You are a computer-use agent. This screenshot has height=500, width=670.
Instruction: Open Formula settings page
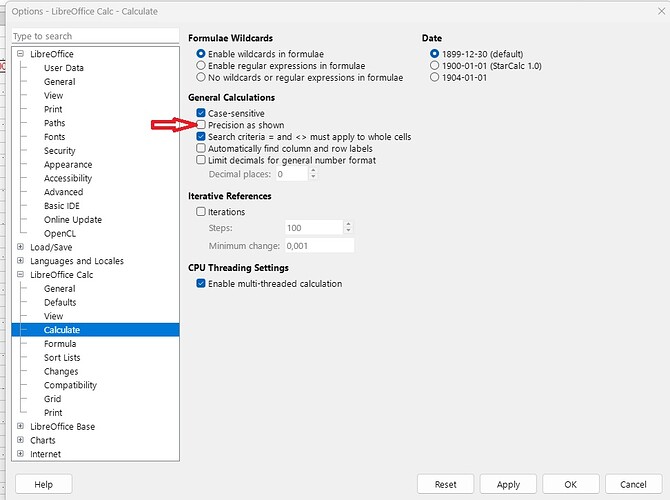tap(60, 344)
